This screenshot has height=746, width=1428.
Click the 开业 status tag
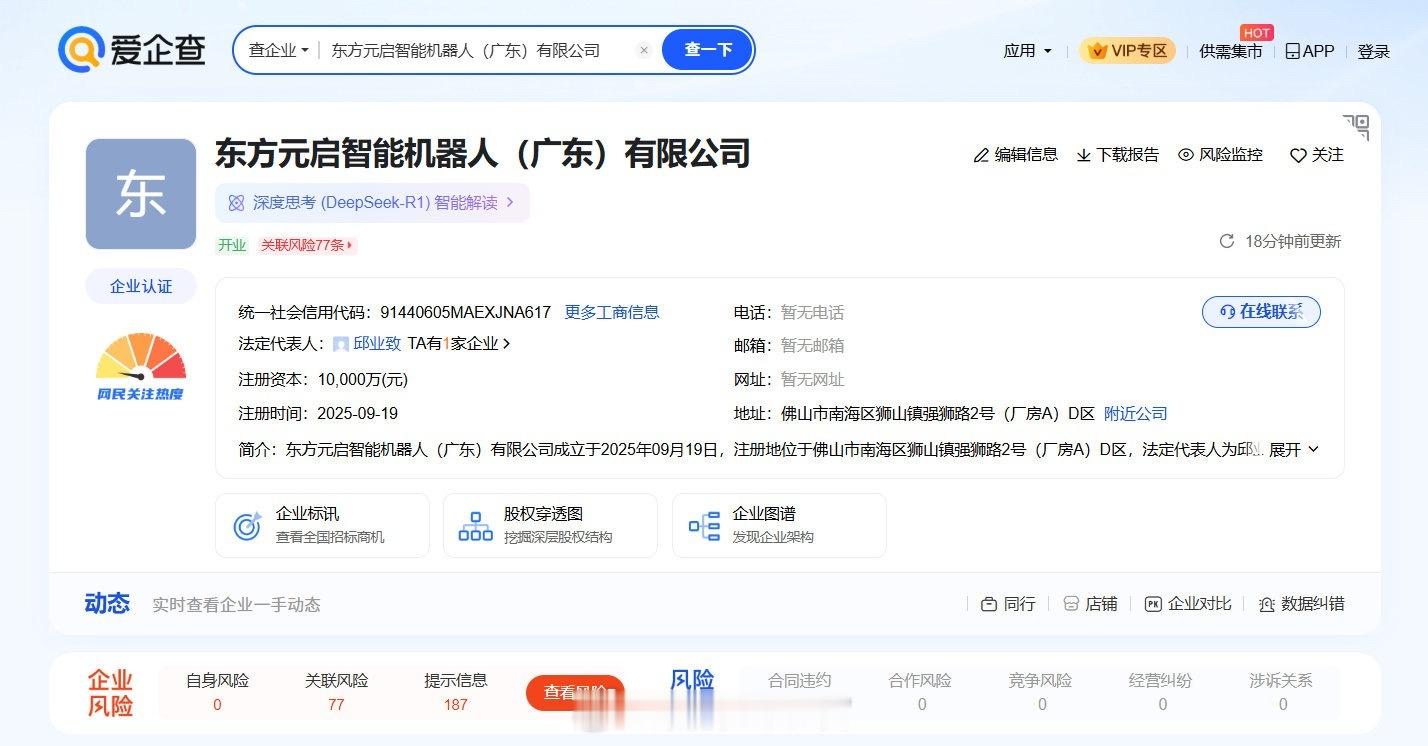click(232, 245)
